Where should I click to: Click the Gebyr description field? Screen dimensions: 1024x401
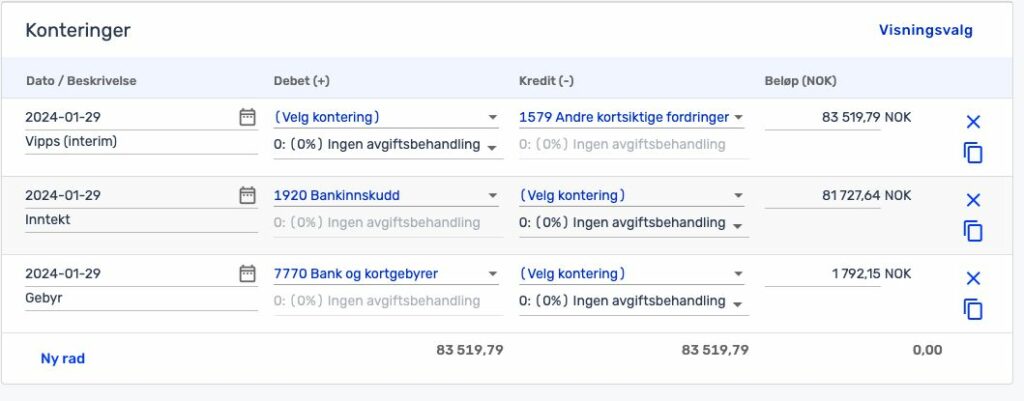tap(140, 298)
